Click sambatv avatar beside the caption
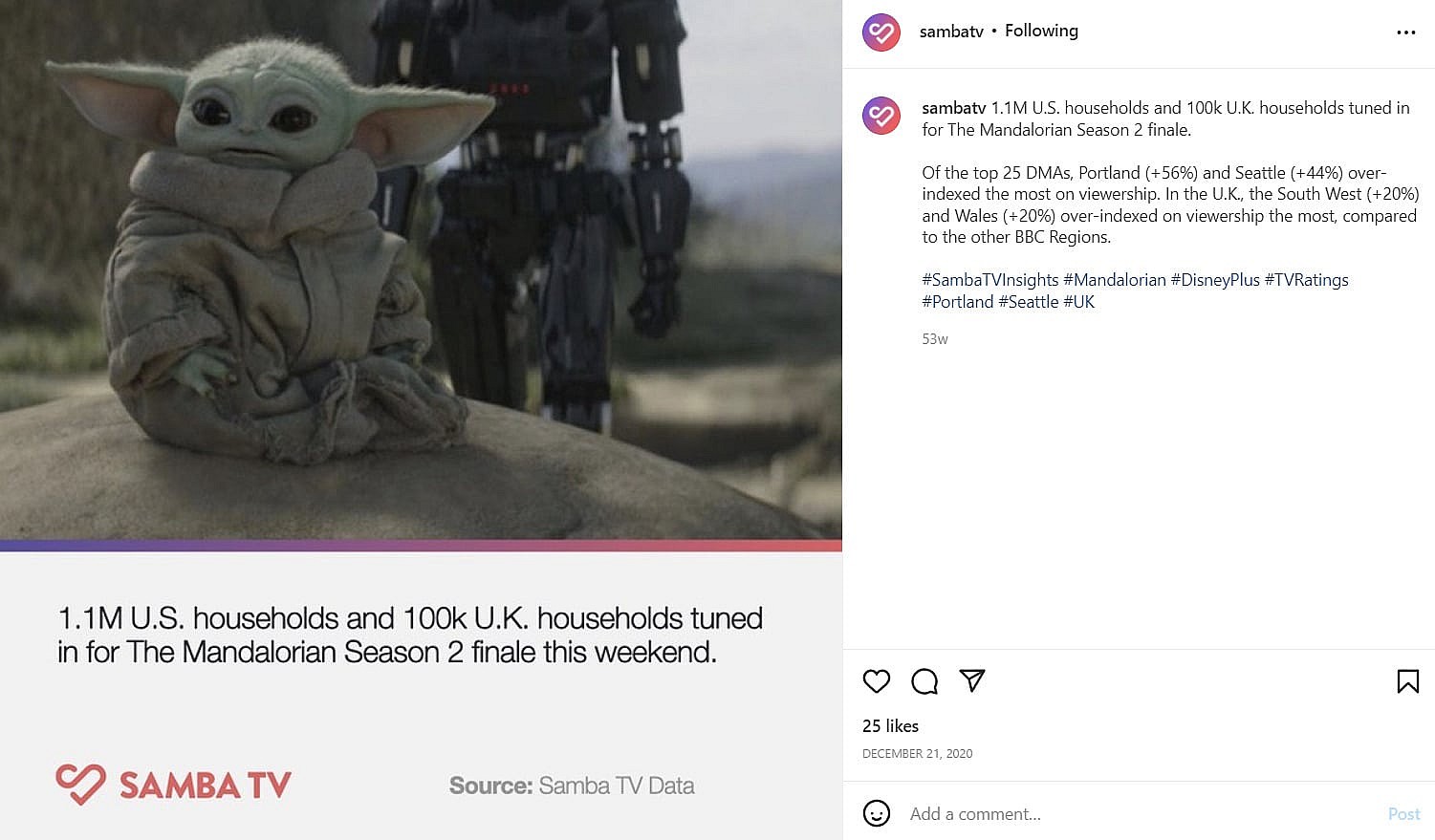This screenshot has height=840, width=1435. click(881, 116)
